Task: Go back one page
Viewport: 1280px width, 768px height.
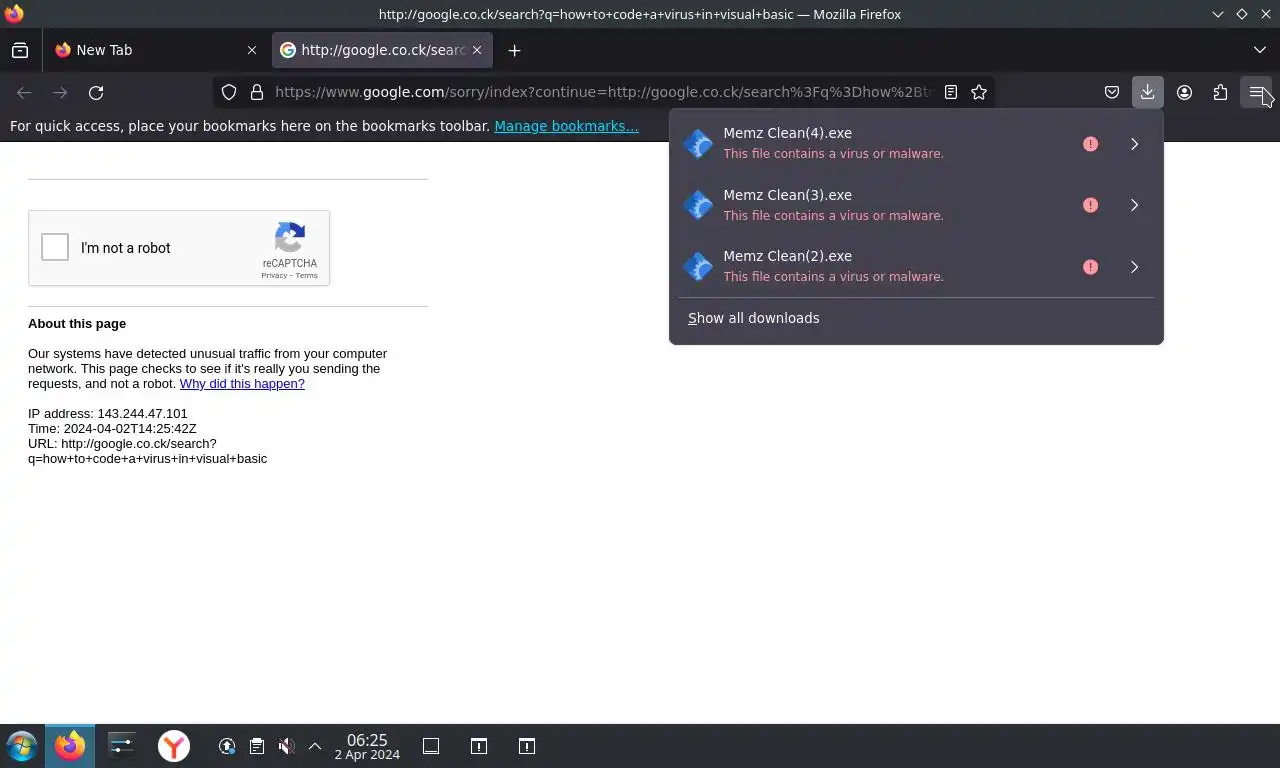Action: coord(24,92)
